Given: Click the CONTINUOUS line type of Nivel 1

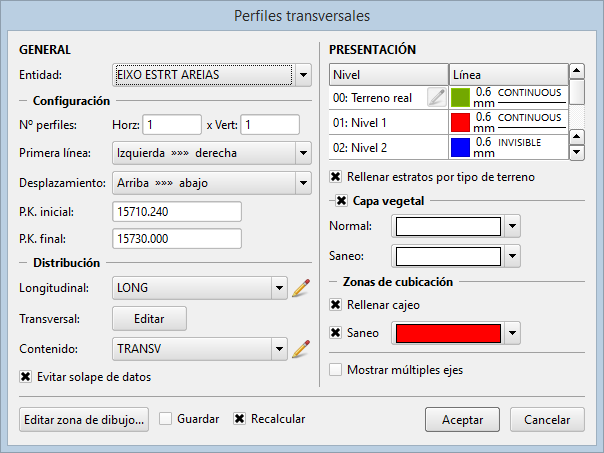Looking at the screenshot, I should 531,120.
